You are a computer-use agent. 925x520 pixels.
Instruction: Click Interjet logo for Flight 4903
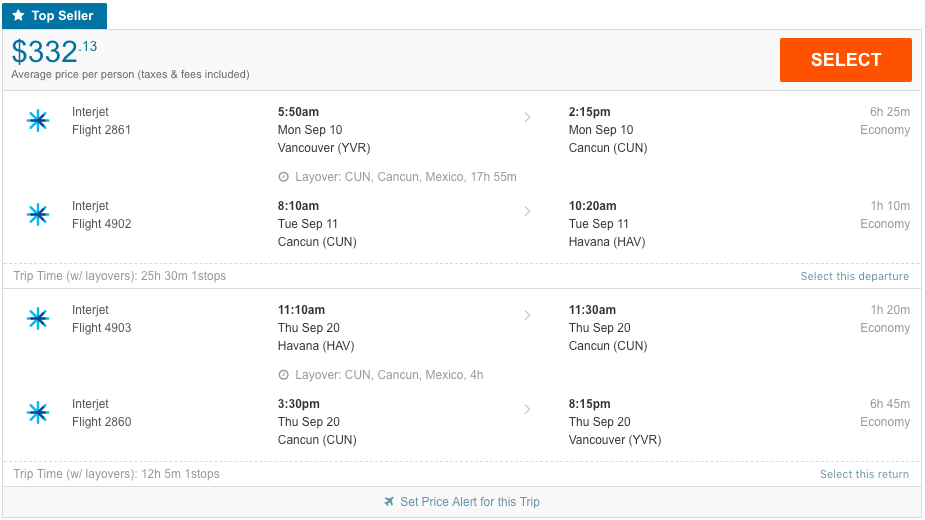[x=38, y=318]
